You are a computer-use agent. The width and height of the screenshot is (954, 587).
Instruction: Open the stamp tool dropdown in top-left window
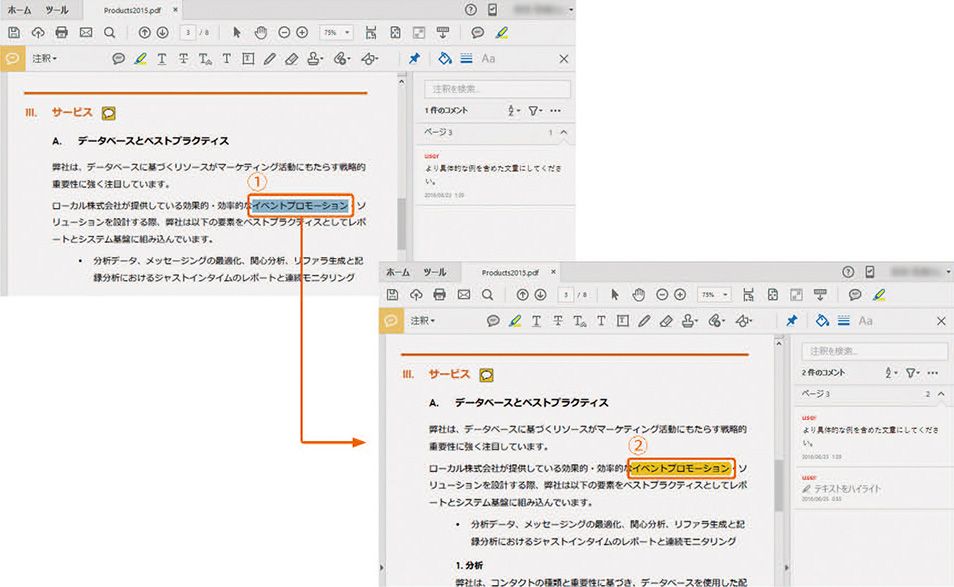tap(315, 58)
